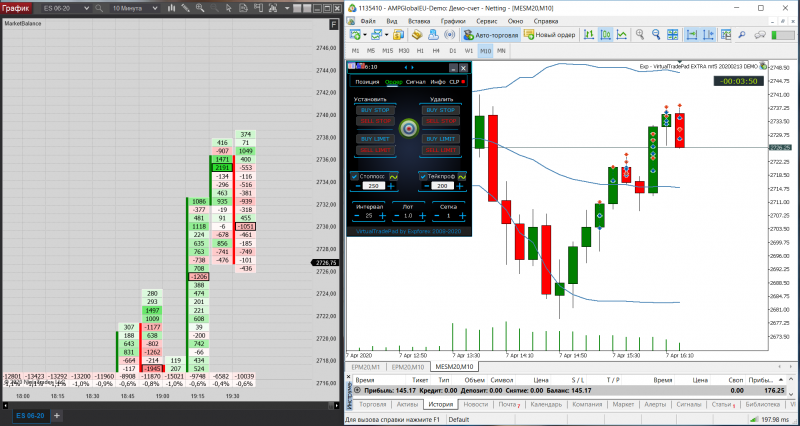Click the zoom in magnifier in NinjaTrader toolbar
Viewport: 800px width, 426px height.
[200, 8]
